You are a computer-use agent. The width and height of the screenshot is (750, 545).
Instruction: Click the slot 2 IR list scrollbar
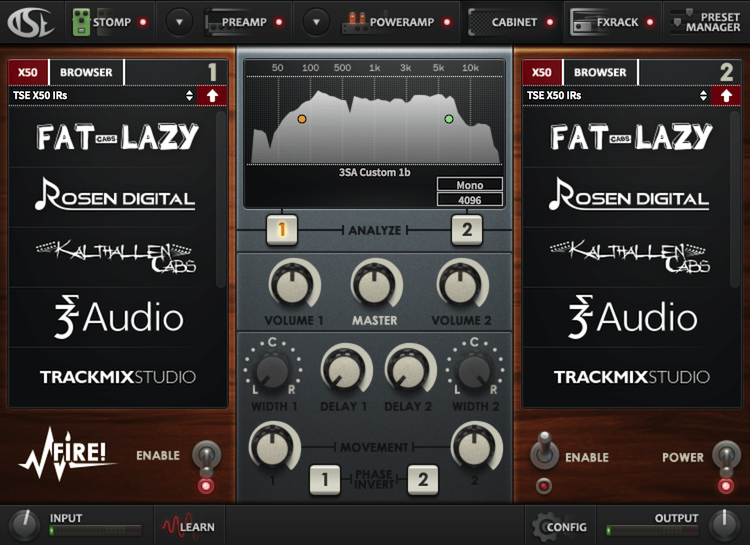click(x=735, y=199)
